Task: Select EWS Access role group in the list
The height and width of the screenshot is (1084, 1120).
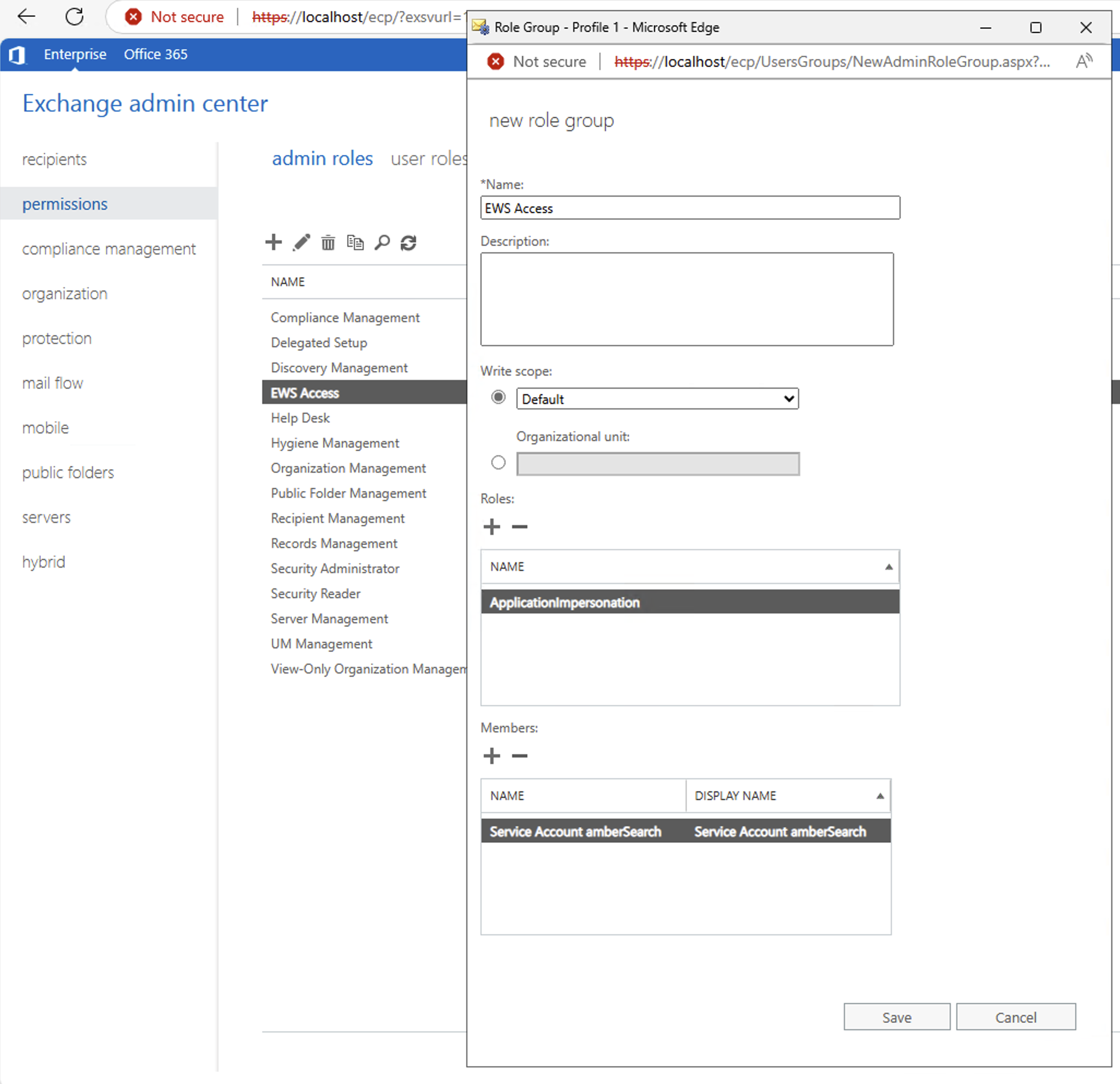Action: point(365,392)
